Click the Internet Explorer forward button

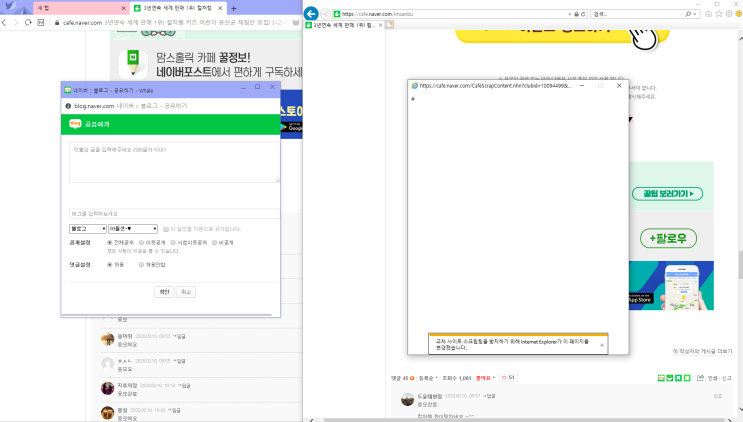coord(326,14)
